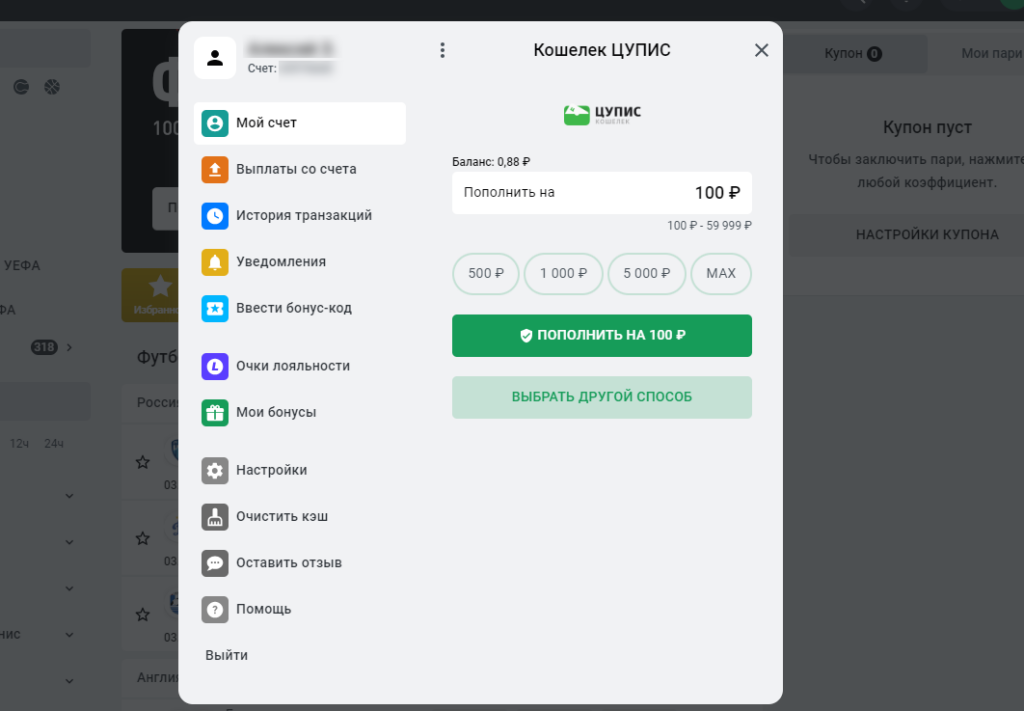Choose the 500 ₽ preset amount
Screen dimensions: 1024x711
(x=486, y=274)
